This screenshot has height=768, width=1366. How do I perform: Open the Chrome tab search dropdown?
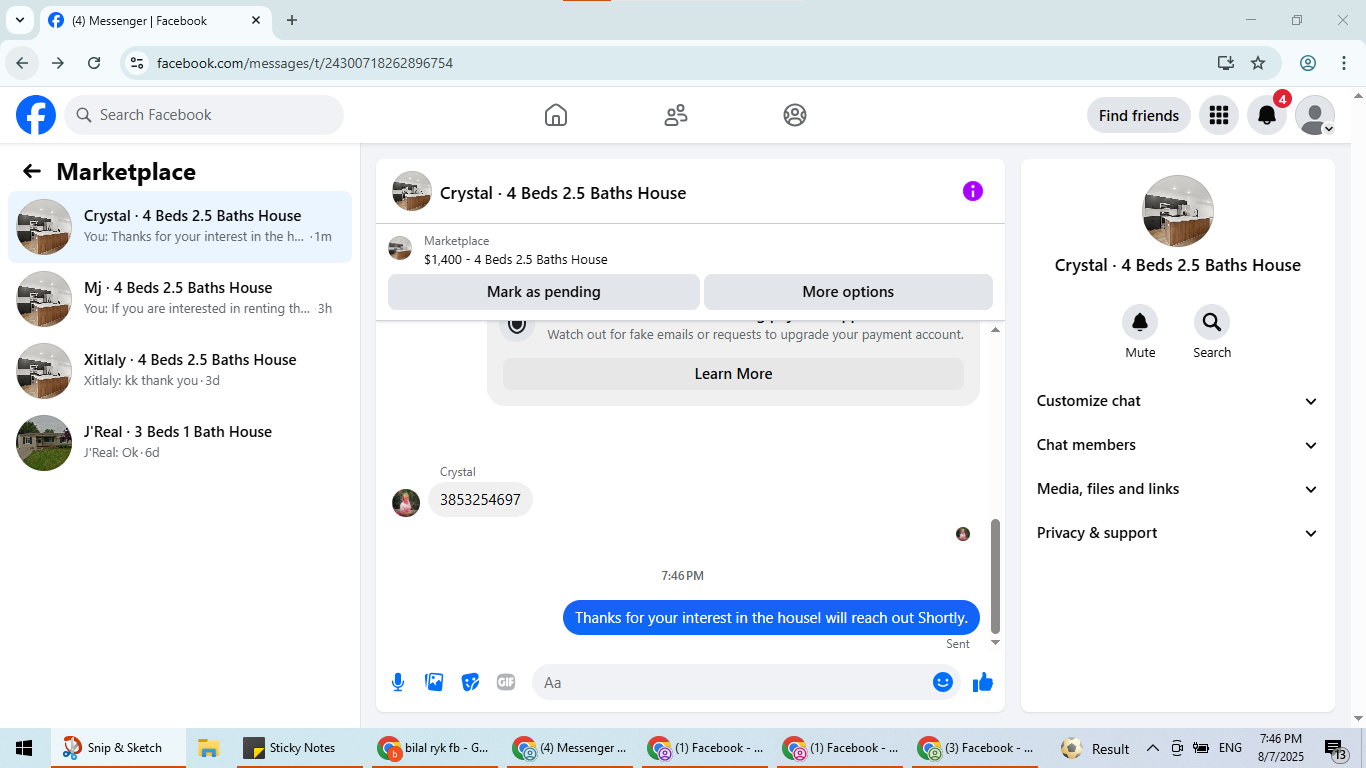click(x=19, y=20)
